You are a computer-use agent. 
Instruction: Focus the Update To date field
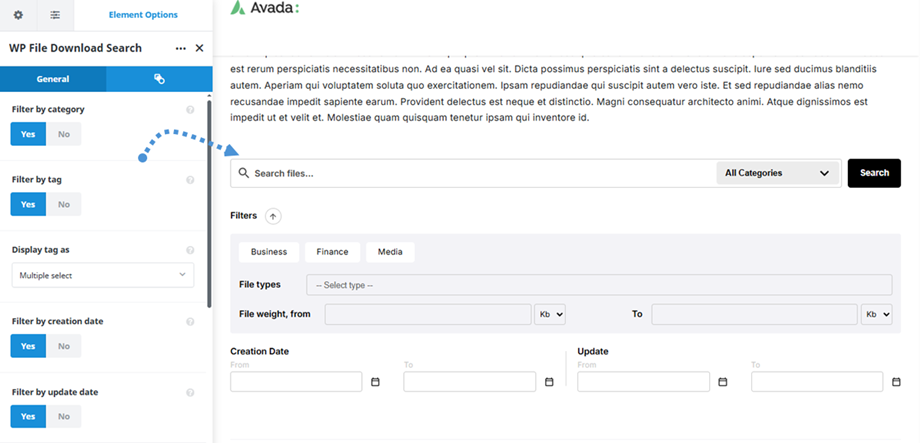817,381
